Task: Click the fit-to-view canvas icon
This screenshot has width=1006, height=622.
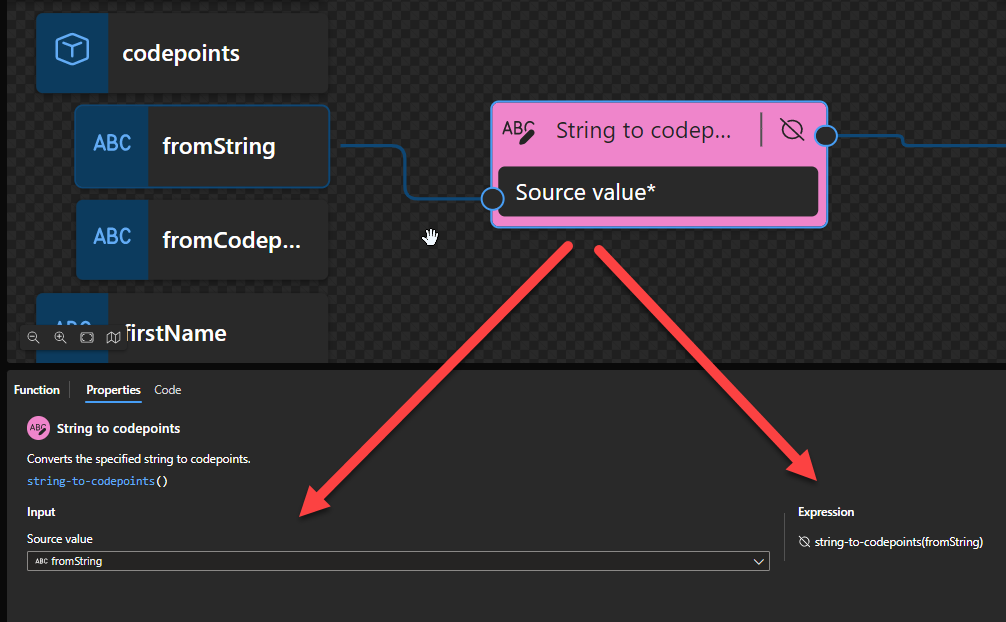Action: click(x=87, y=338)
